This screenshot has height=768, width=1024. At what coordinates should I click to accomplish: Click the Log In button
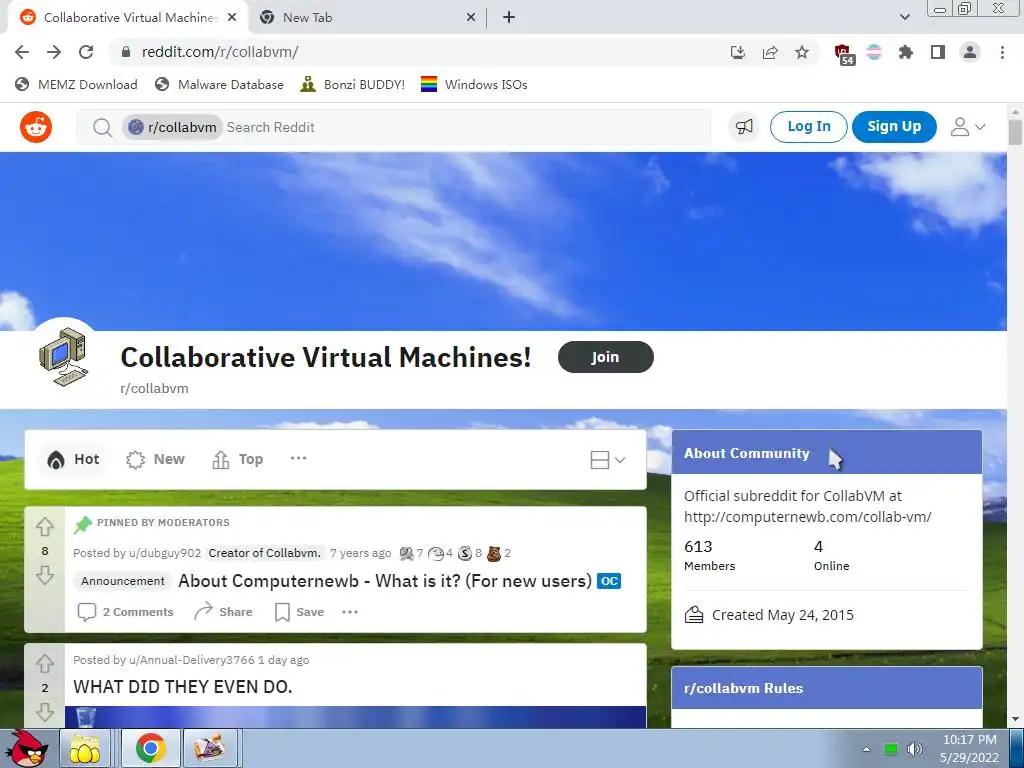808,127
